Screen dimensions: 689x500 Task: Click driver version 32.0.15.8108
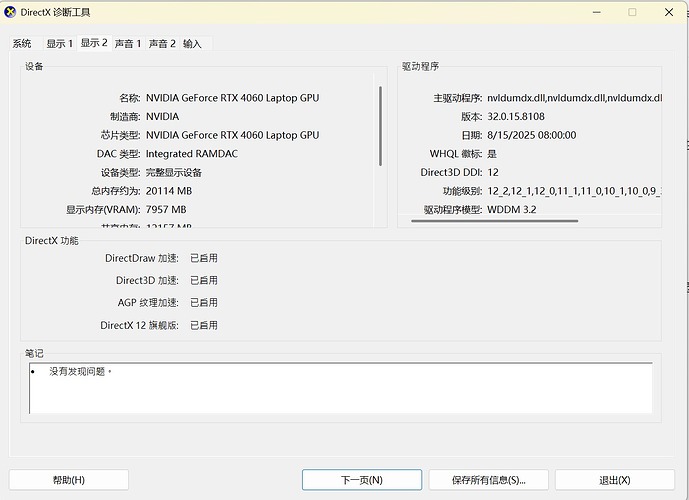516,116
